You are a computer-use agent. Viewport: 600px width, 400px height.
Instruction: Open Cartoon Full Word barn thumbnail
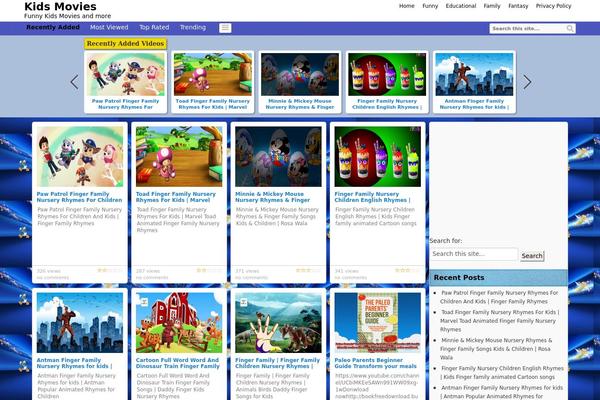pos(179,323)
